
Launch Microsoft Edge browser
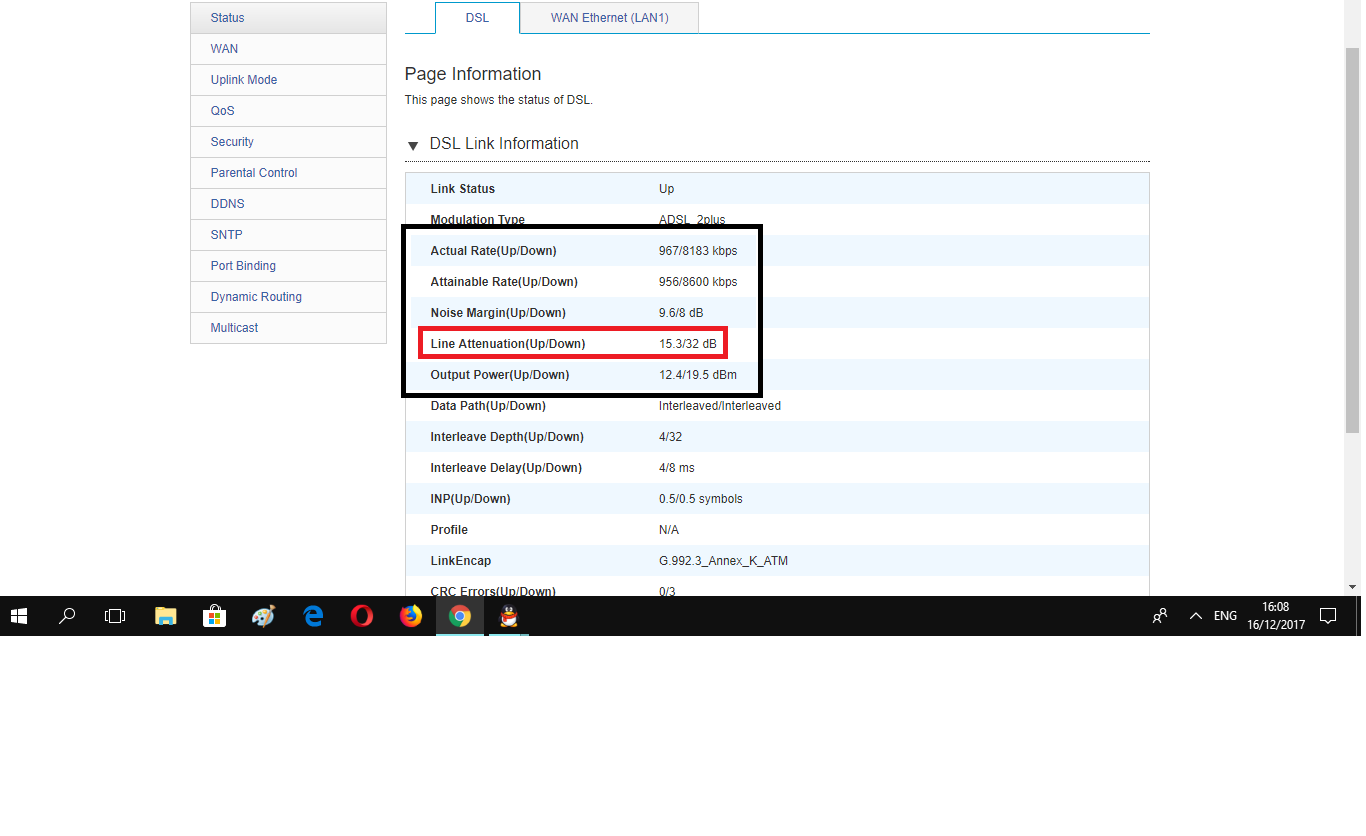click(313, 616)
